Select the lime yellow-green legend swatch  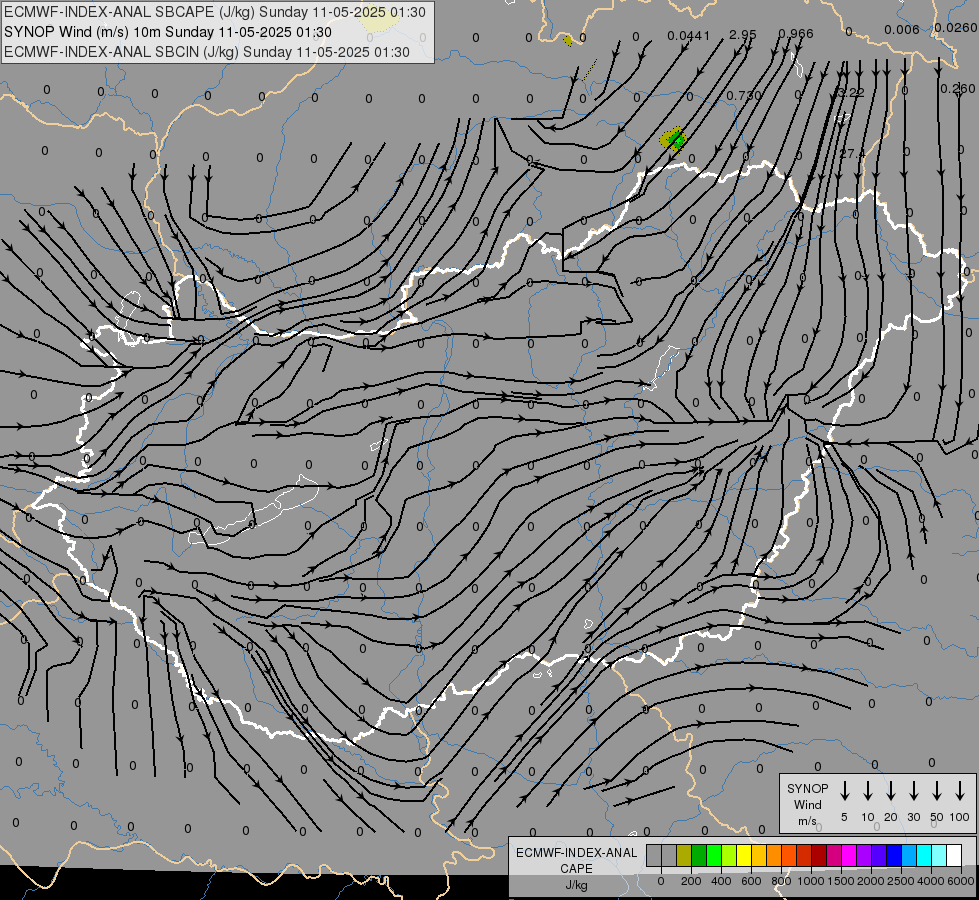pyautogui.click(x=729, y=855)
